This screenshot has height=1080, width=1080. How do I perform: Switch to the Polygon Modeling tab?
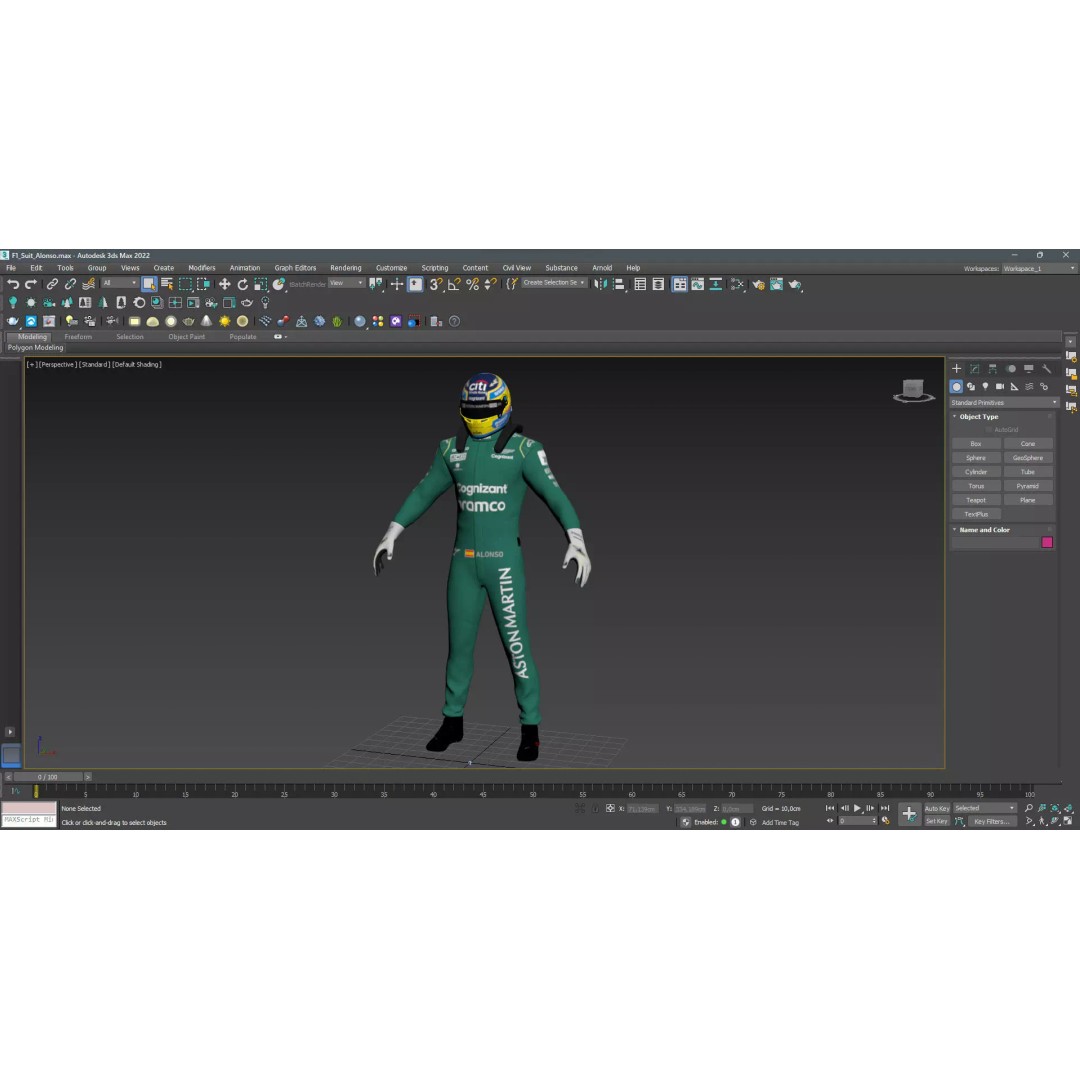(x=35, y=347)
